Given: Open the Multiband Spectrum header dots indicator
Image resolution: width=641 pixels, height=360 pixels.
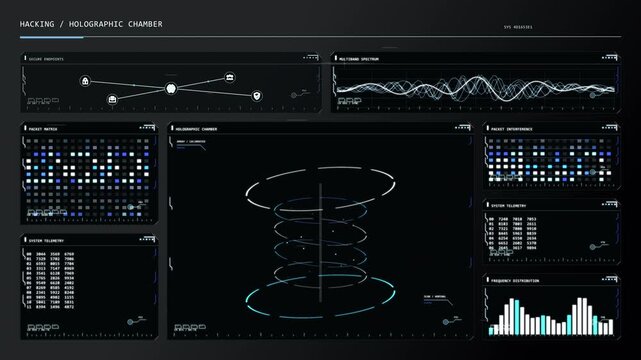Looking at the screenshot, I should coord(609,58).
